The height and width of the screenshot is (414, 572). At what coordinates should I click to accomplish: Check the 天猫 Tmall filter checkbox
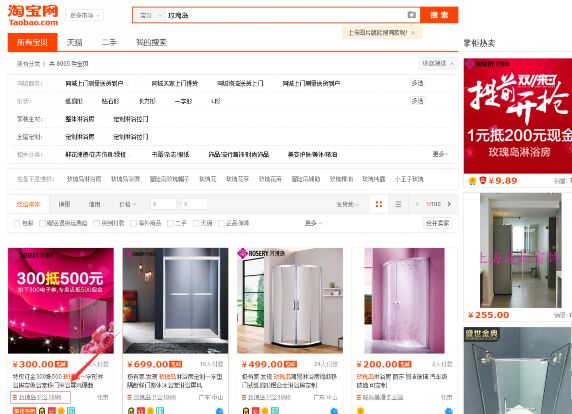click(x=196, y=223)
